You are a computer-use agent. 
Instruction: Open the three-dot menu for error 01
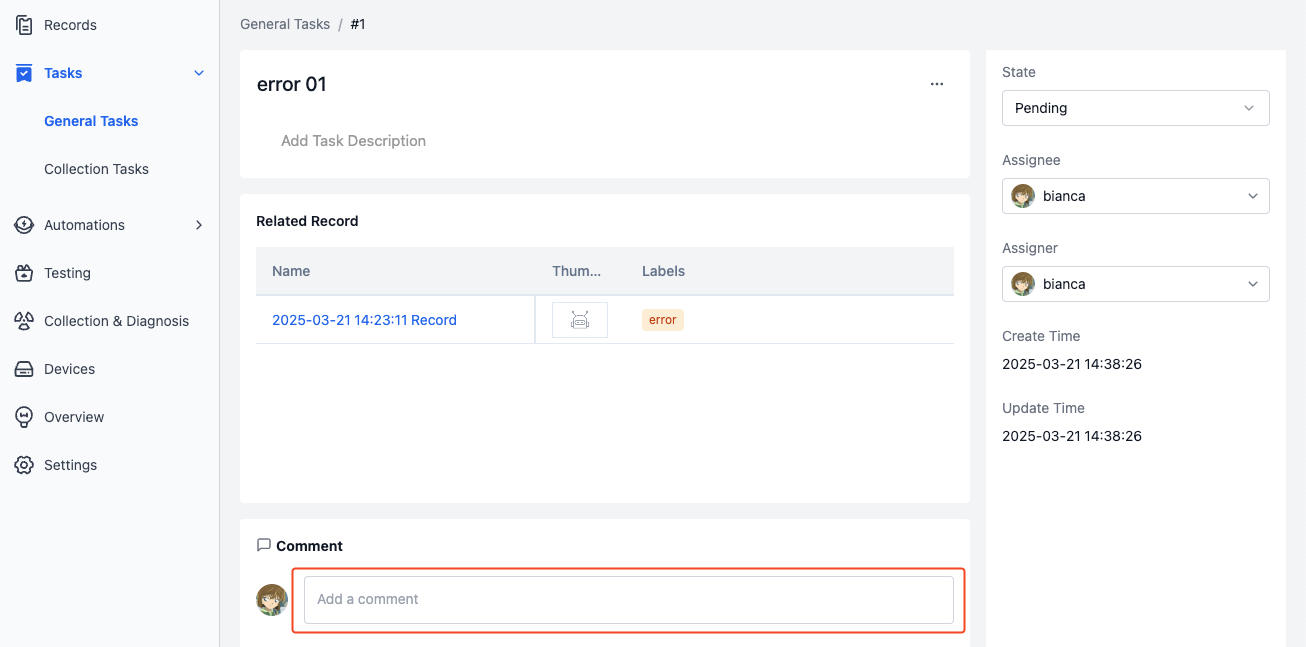937,84
